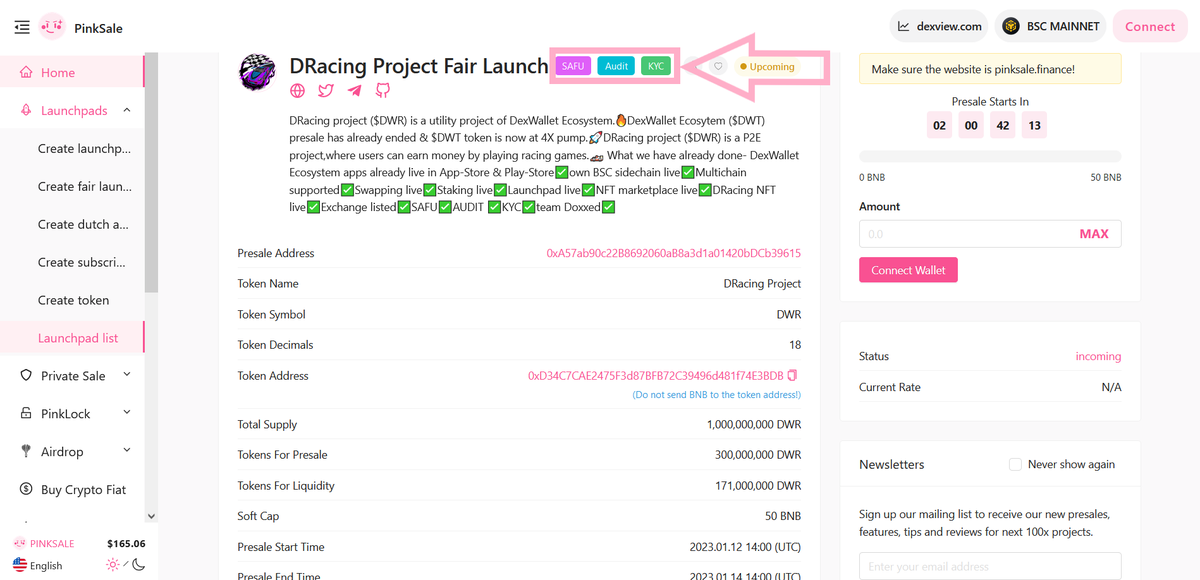Screen dimensions: 1200x580
Task: Click the presale progress bar
Action: point(990,156)
